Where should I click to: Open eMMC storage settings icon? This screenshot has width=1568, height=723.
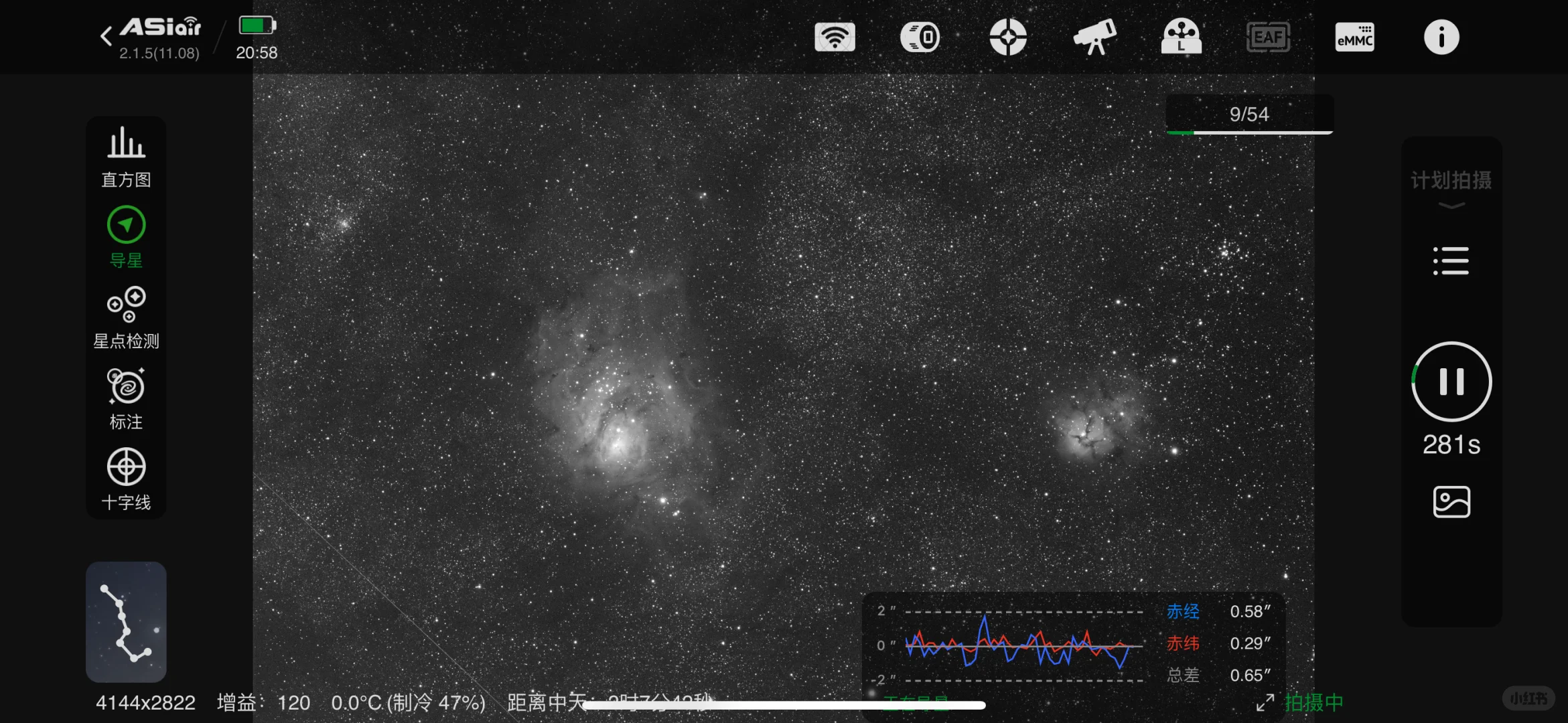point(1354,37)
